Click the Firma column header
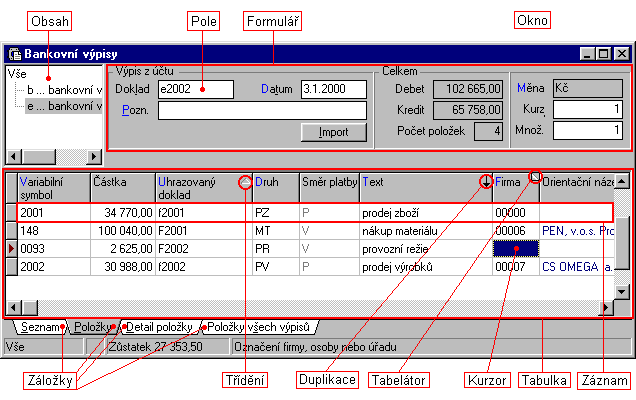Screen dimensions: 636x400 516,188
